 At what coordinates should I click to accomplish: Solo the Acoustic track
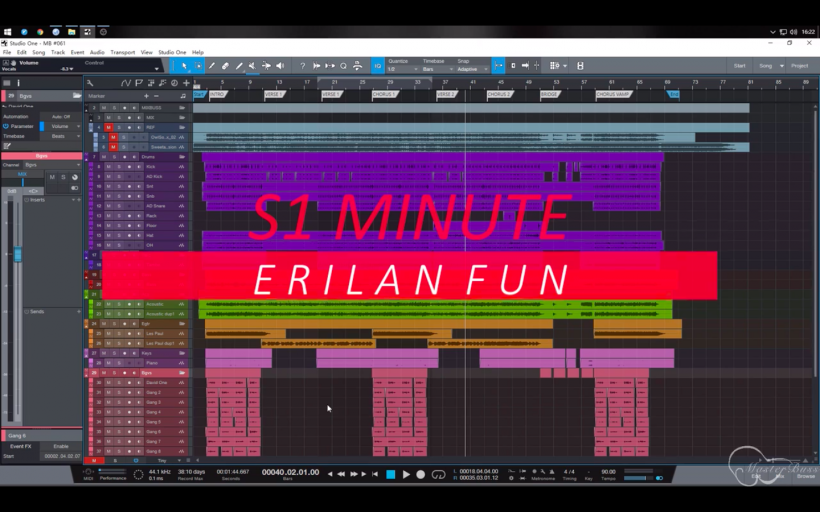pyautogui.click(x=119, y=304)
